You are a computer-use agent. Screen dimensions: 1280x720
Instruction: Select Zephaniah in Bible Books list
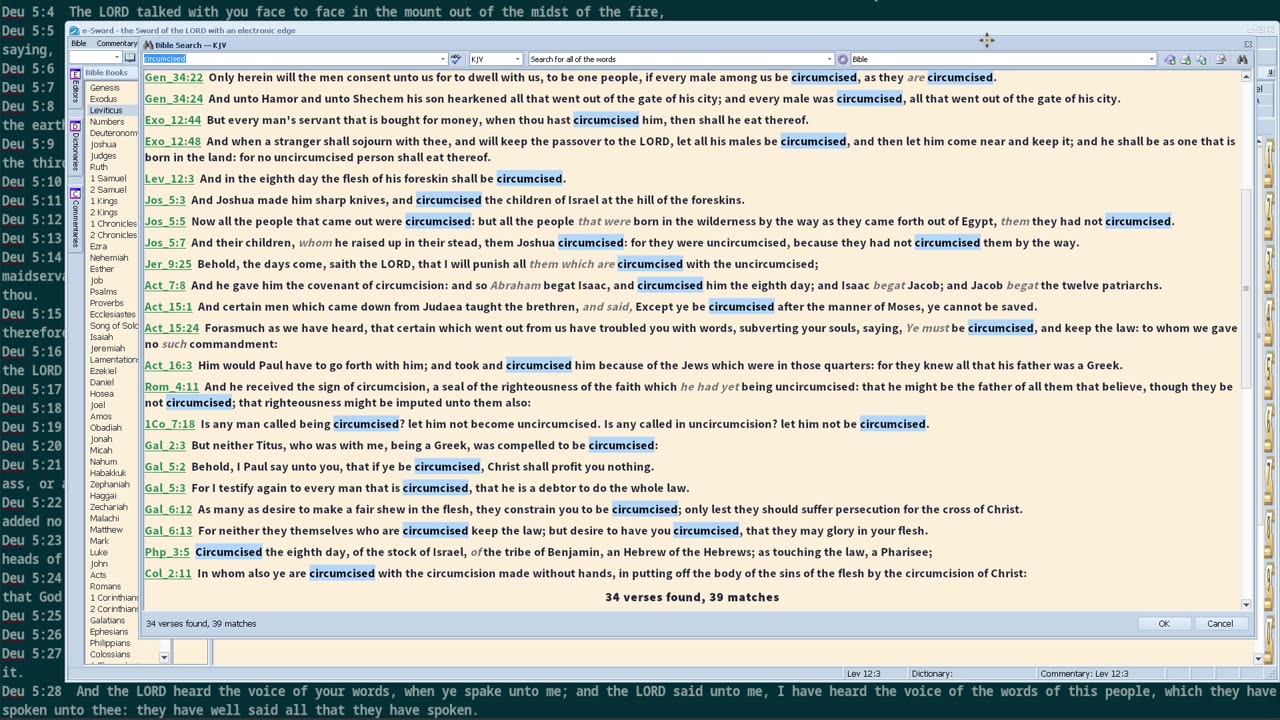109,485
